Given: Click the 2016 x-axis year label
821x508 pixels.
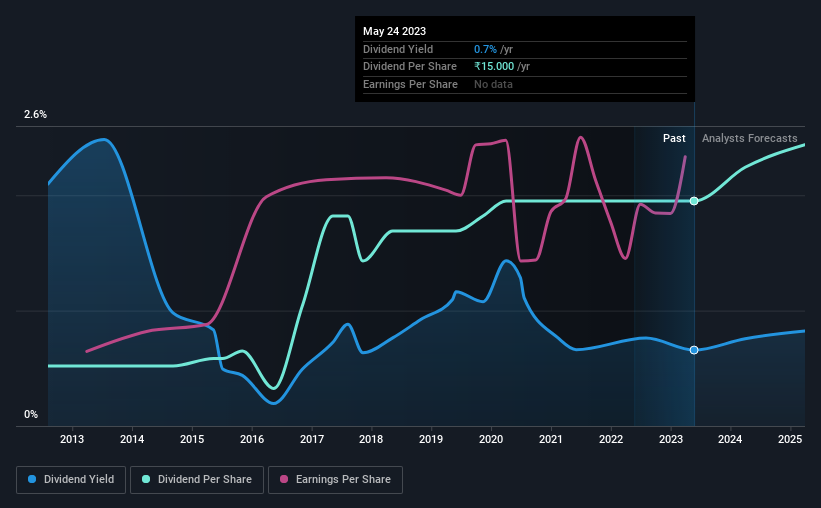Looking at the screenshot, I should pos(252,439).
